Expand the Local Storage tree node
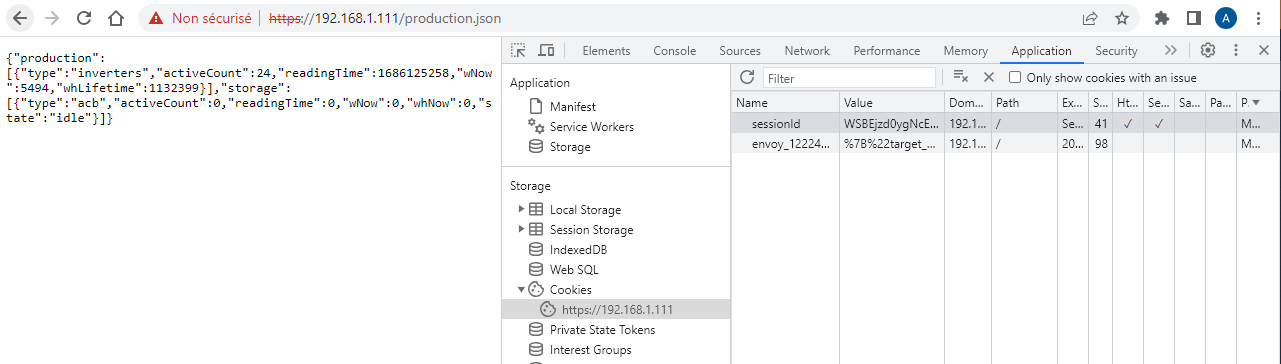1281x364 pixels. 521,210
